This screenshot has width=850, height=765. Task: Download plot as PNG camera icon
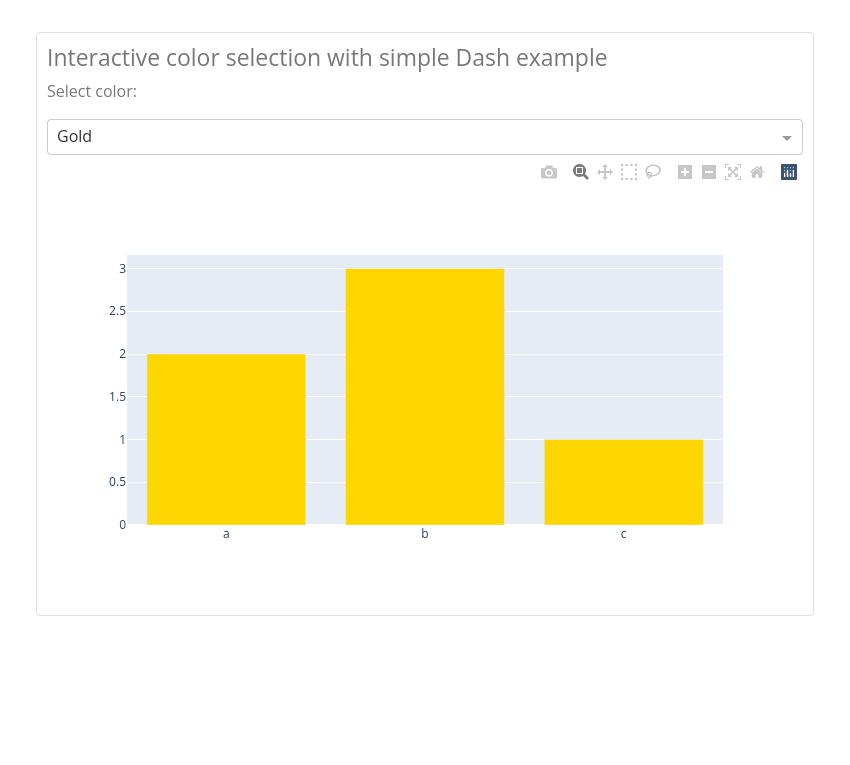coord(549,172)
